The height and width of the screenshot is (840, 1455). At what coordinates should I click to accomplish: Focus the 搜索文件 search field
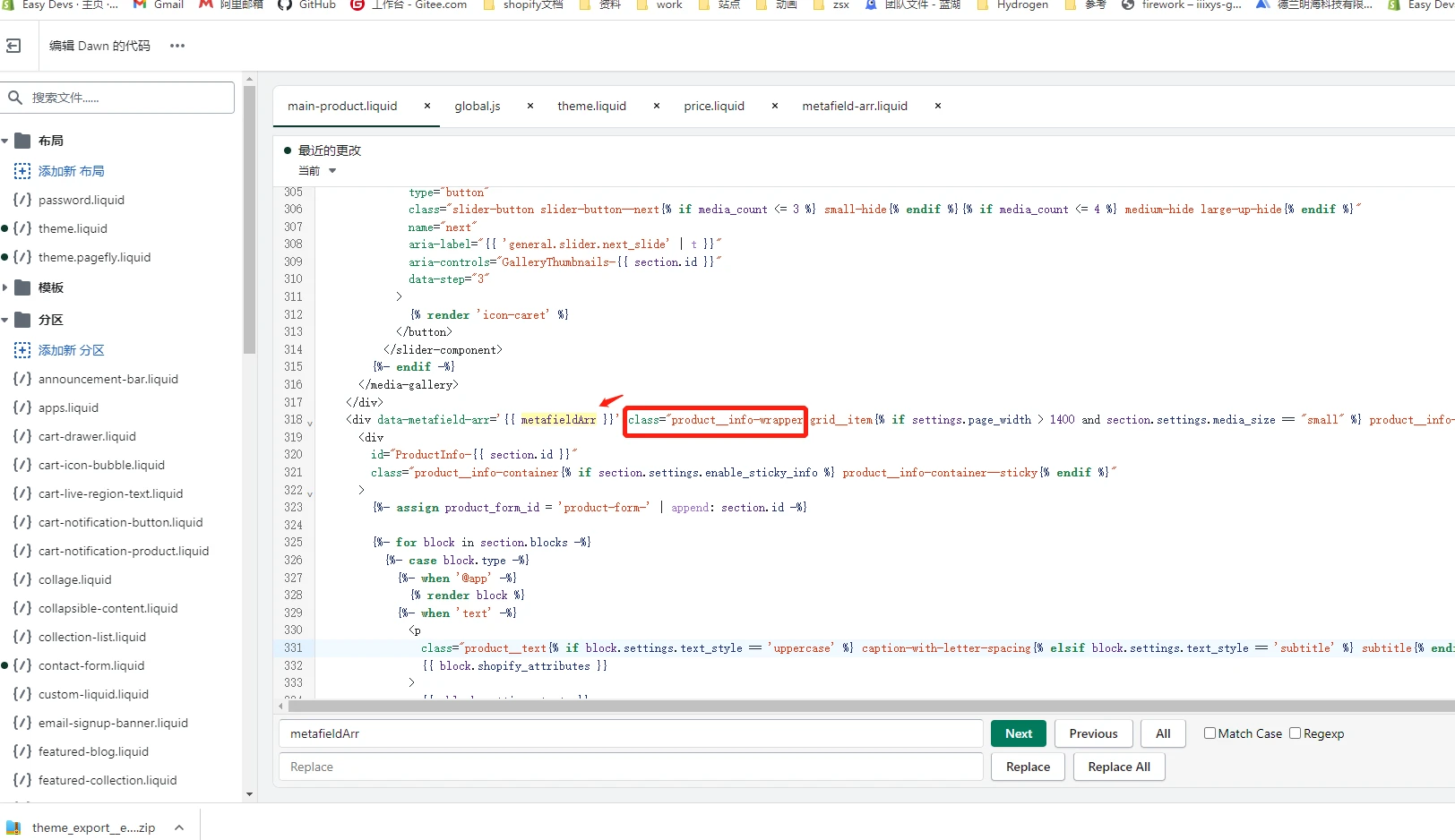pos(117,98)
